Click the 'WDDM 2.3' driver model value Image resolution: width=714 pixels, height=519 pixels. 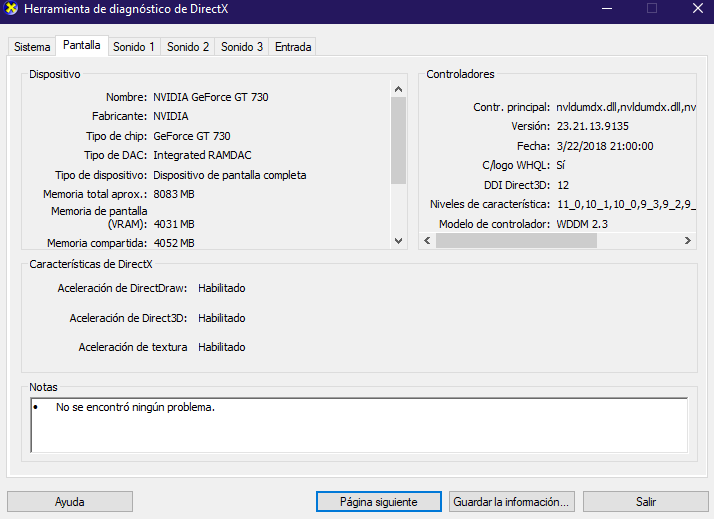[582, 224]
